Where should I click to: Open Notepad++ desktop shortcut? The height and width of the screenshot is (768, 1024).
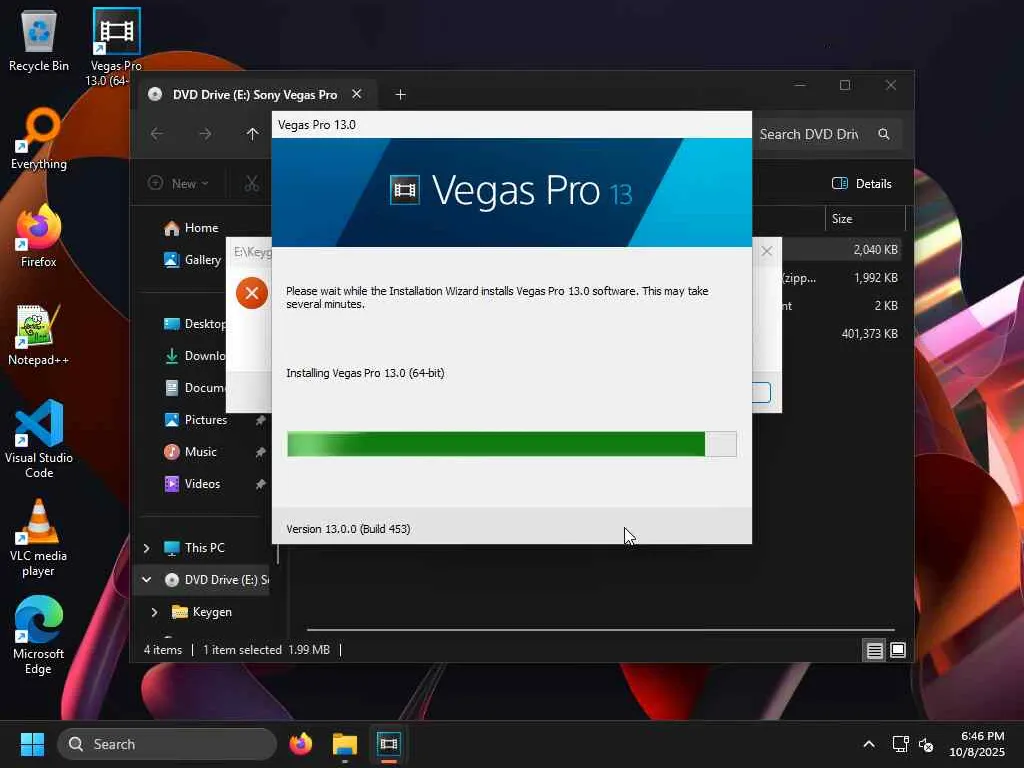coord(39,334)
